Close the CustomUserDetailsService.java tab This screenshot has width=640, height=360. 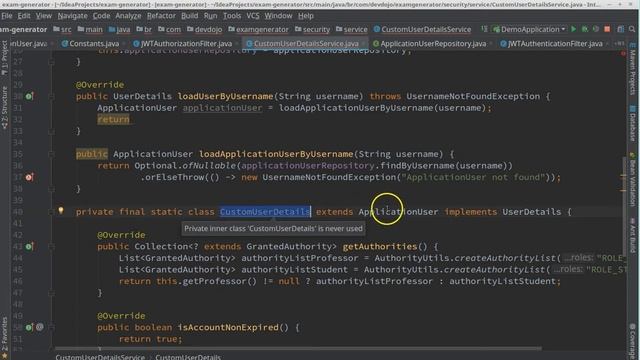tap(363, 43)
